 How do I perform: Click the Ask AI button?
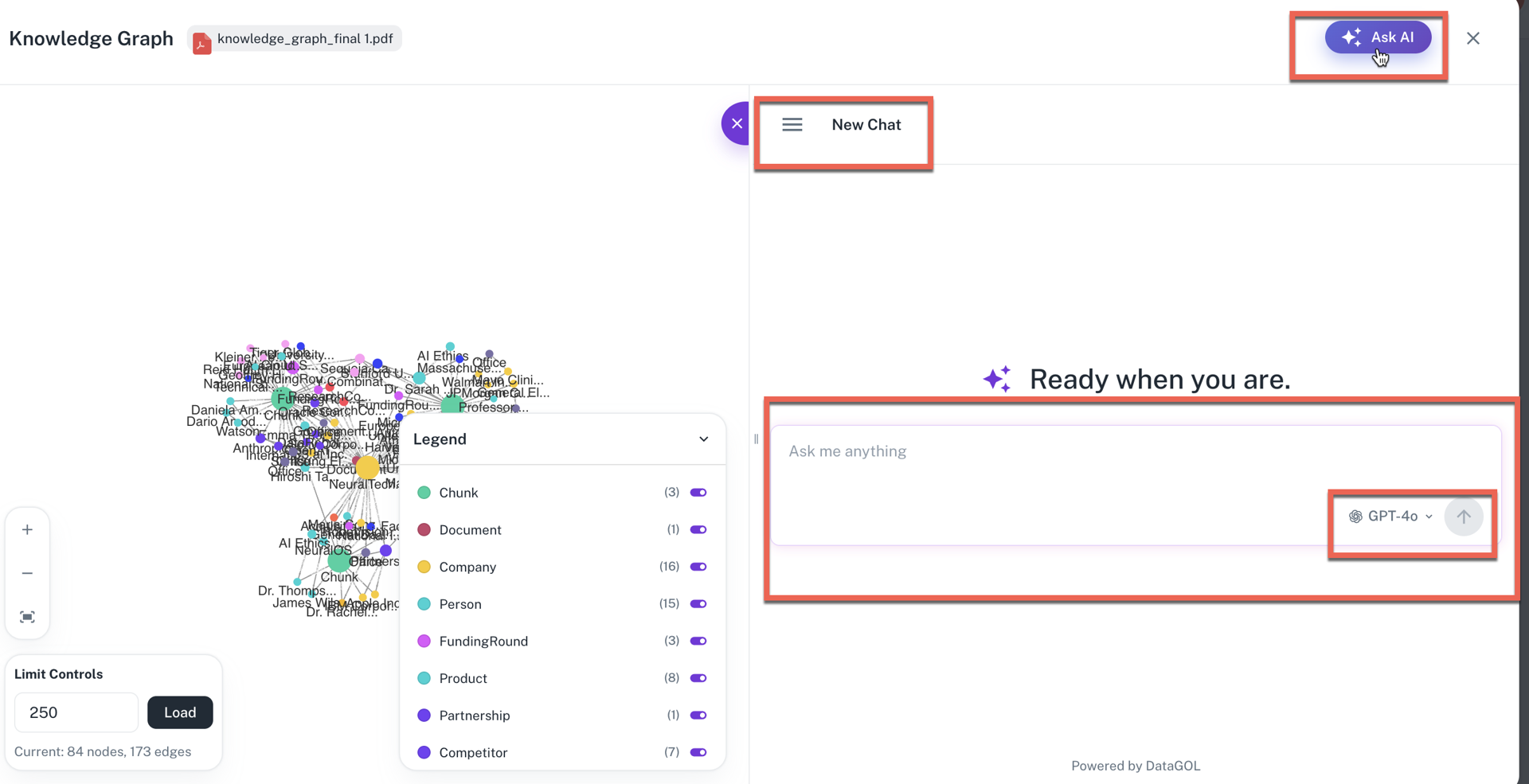click(1378, 37)
